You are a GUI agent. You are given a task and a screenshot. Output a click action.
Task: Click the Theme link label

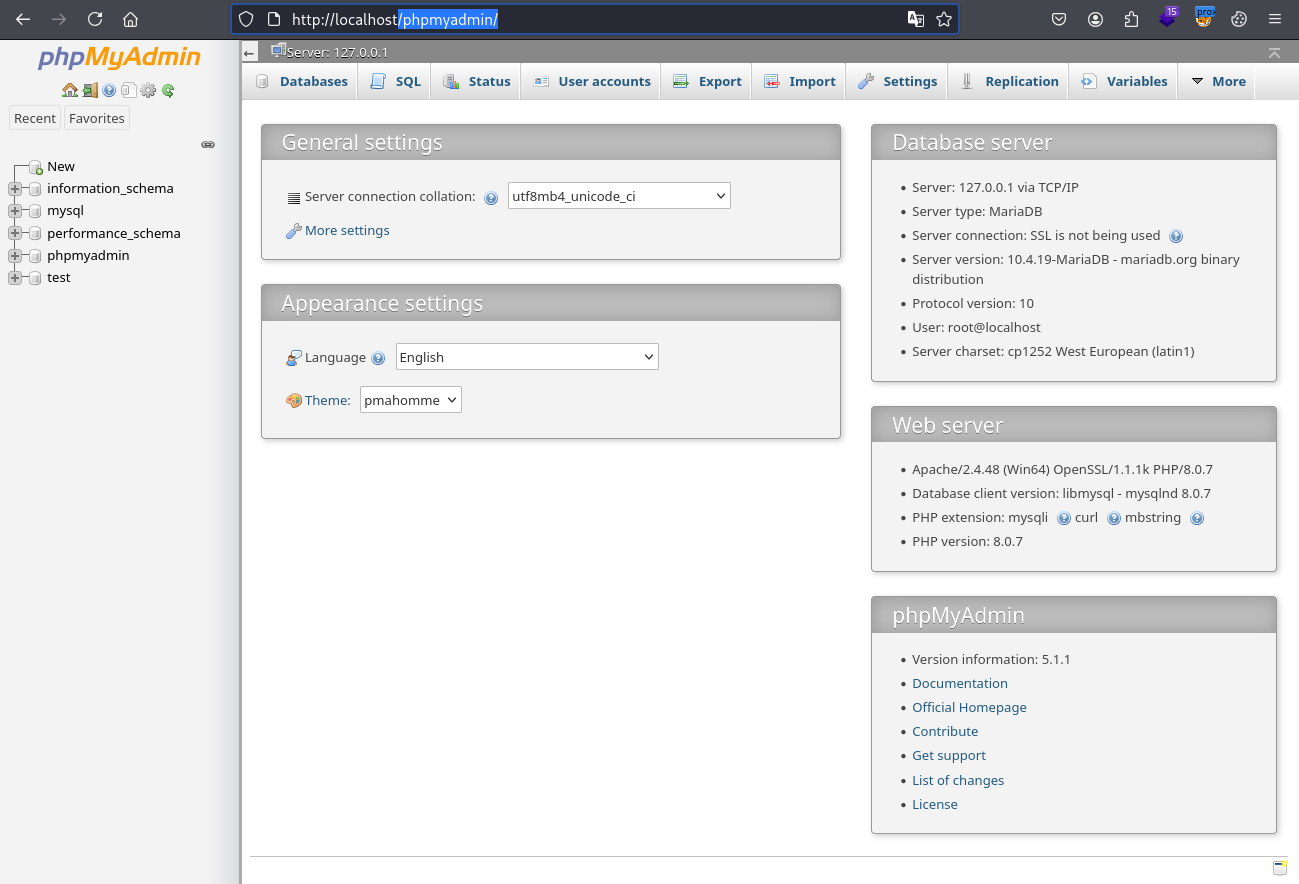point(328,401)
